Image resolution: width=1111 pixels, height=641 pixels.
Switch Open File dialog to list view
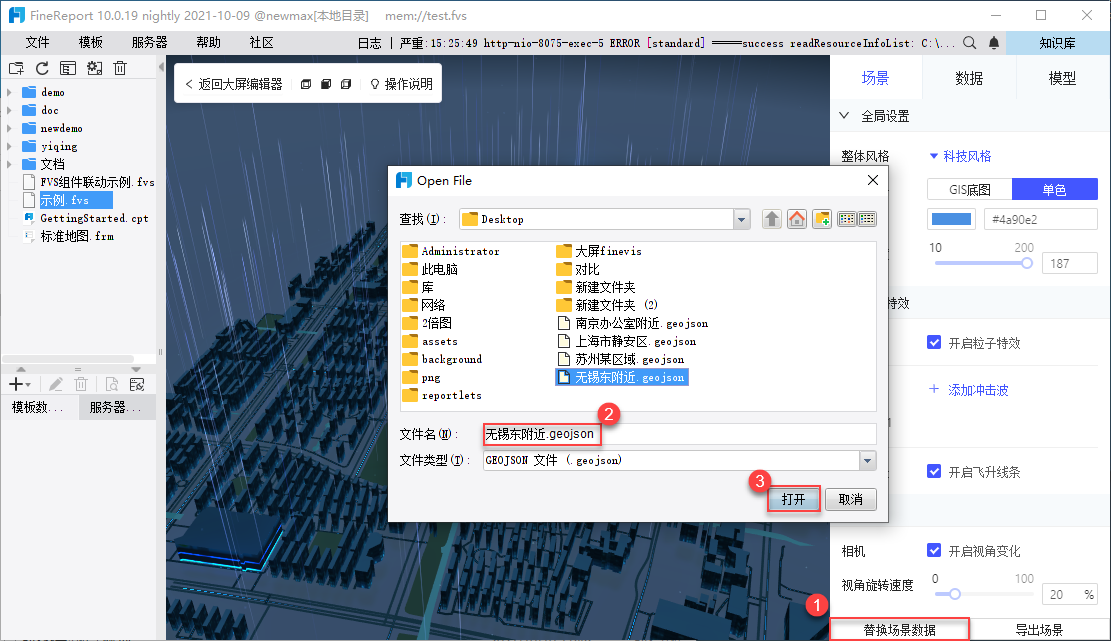point(847,219)
